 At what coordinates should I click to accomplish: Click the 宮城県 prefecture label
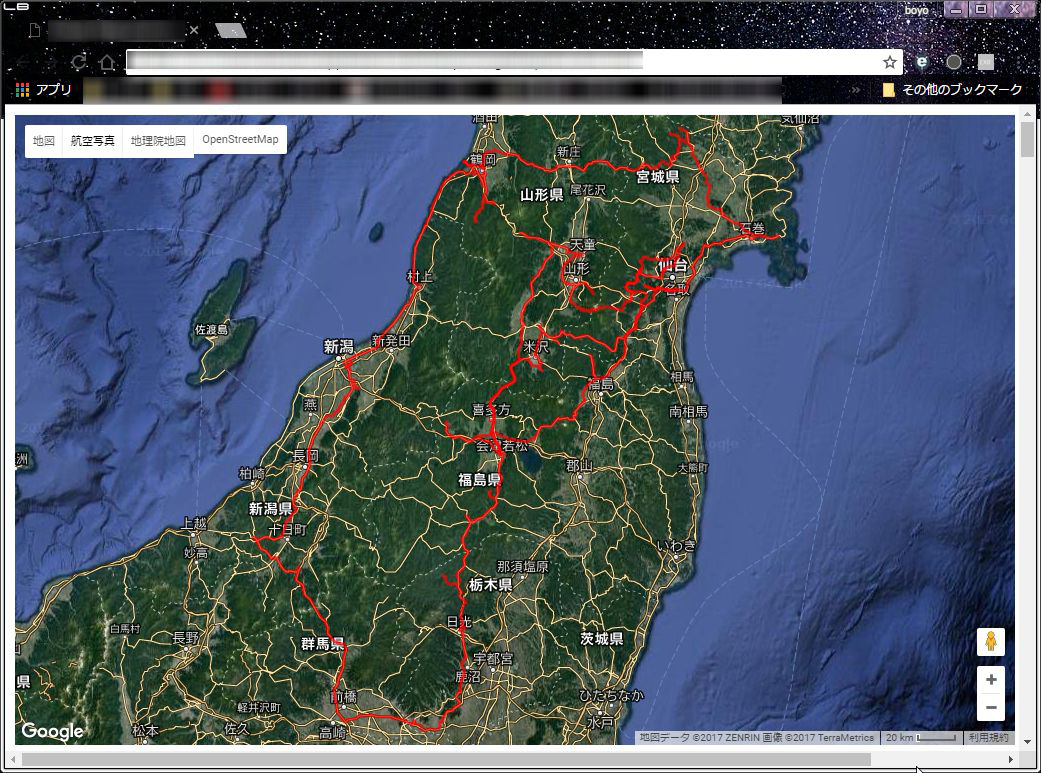[657, 177]
